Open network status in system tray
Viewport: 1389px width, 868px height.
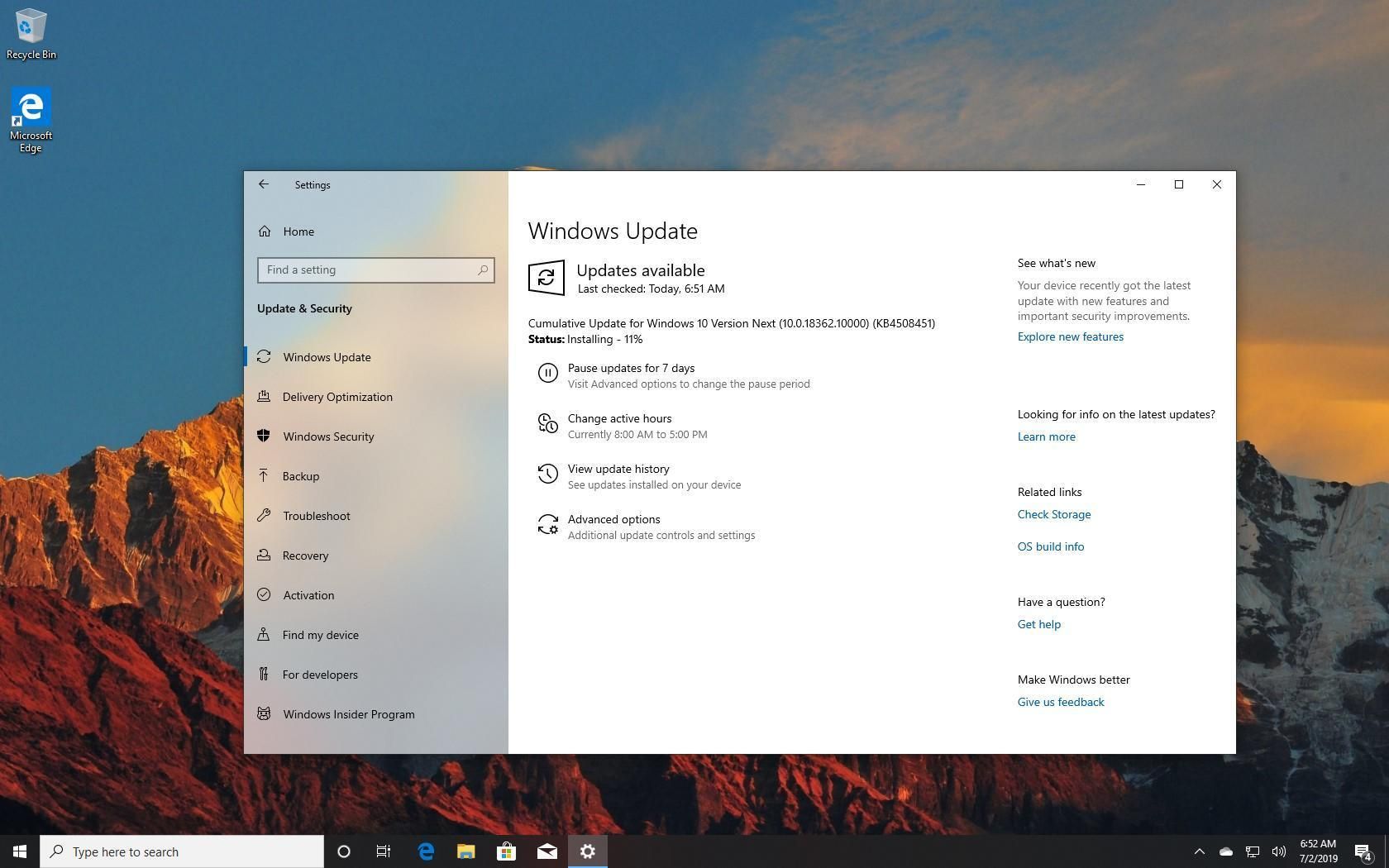1253,851
